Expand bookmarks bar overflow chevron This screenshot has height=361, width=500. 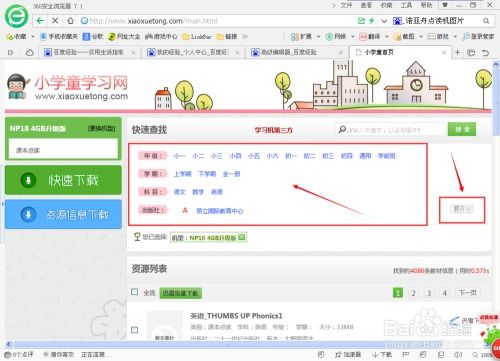click(x=245, y=36)
